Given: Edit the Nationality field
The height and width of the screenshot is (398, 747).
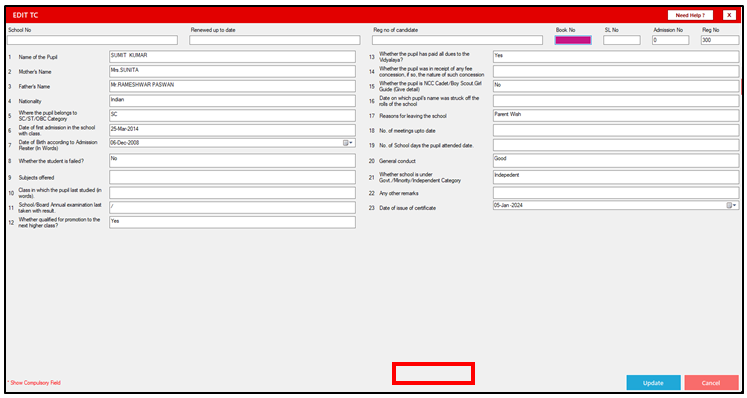Looking at the screenshot, I should pos(232,101).
